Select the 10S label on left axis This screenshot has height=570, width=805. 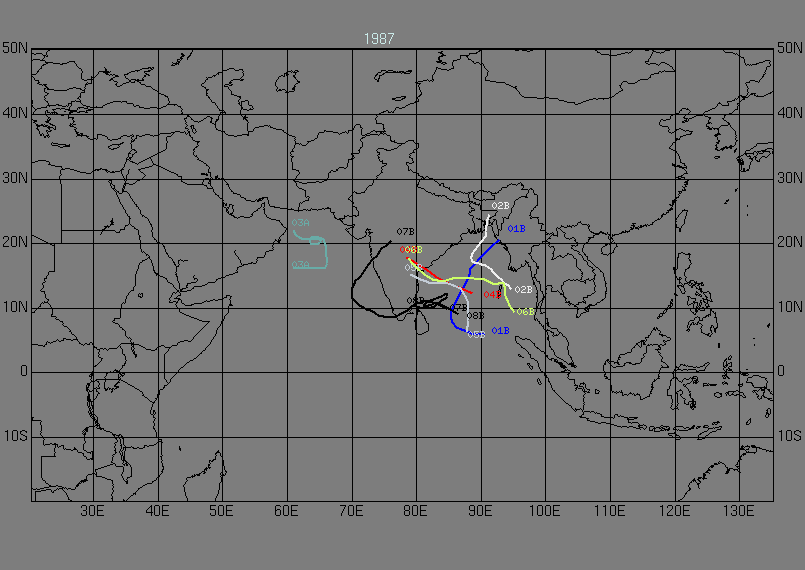(x=15, y=436)
